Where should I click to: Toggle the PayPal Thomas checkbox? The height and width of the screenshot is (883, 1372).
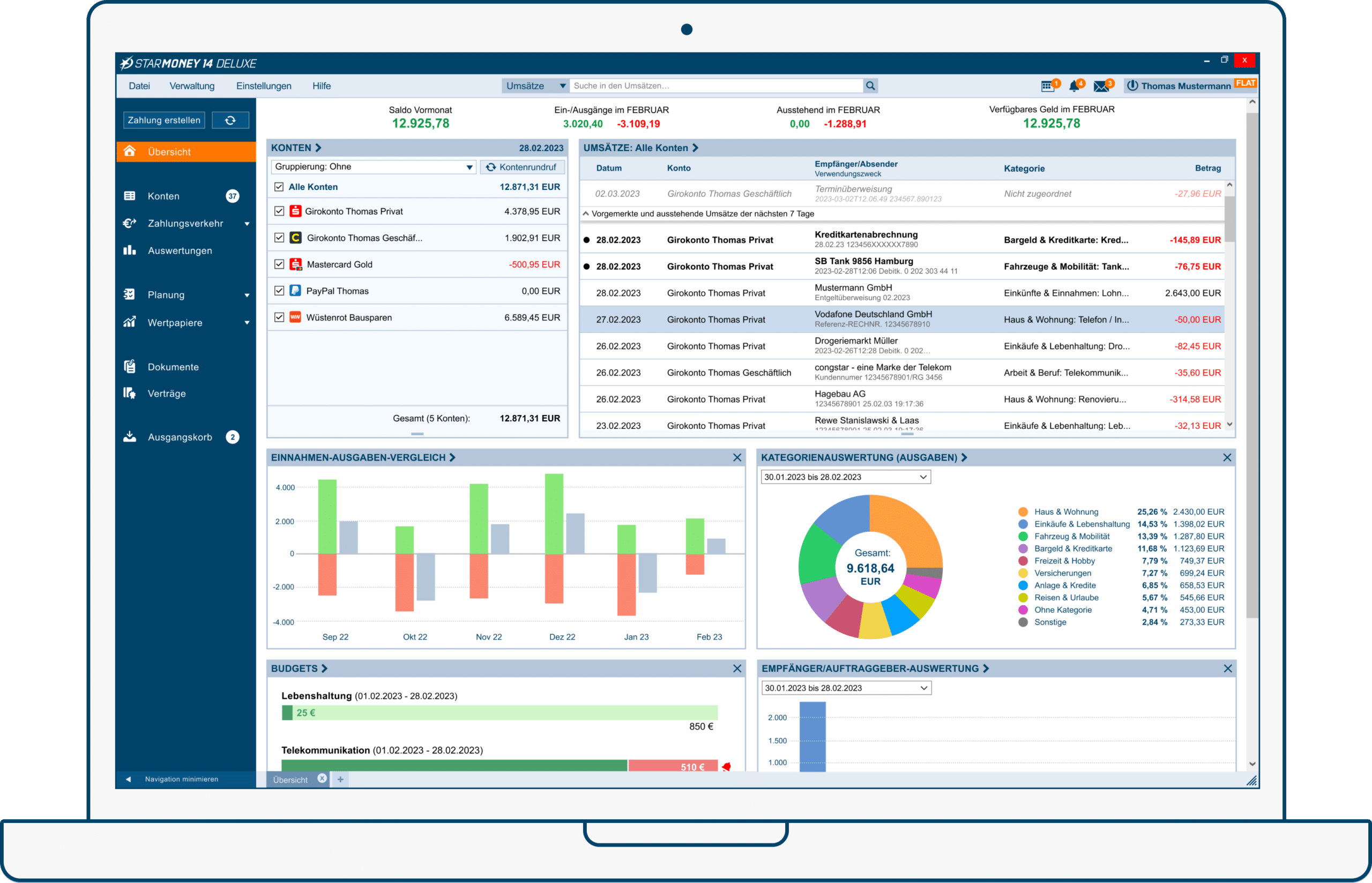279,291
